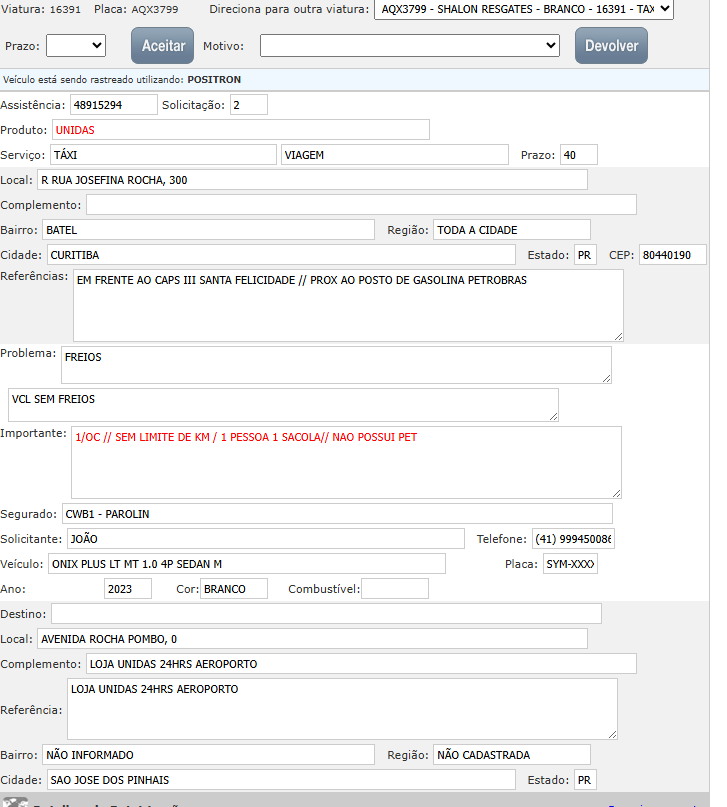This screenshot has width=727, height=807.
Task: Click resize handle of Referências text area
Action: [618, 337]
